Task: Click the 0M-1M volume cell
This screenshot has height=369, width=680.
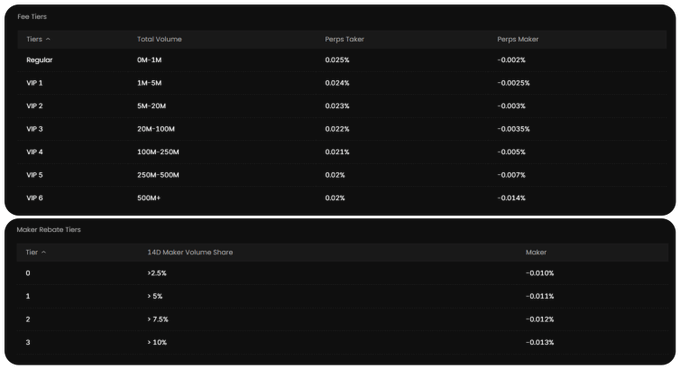Action: [149, 60]
